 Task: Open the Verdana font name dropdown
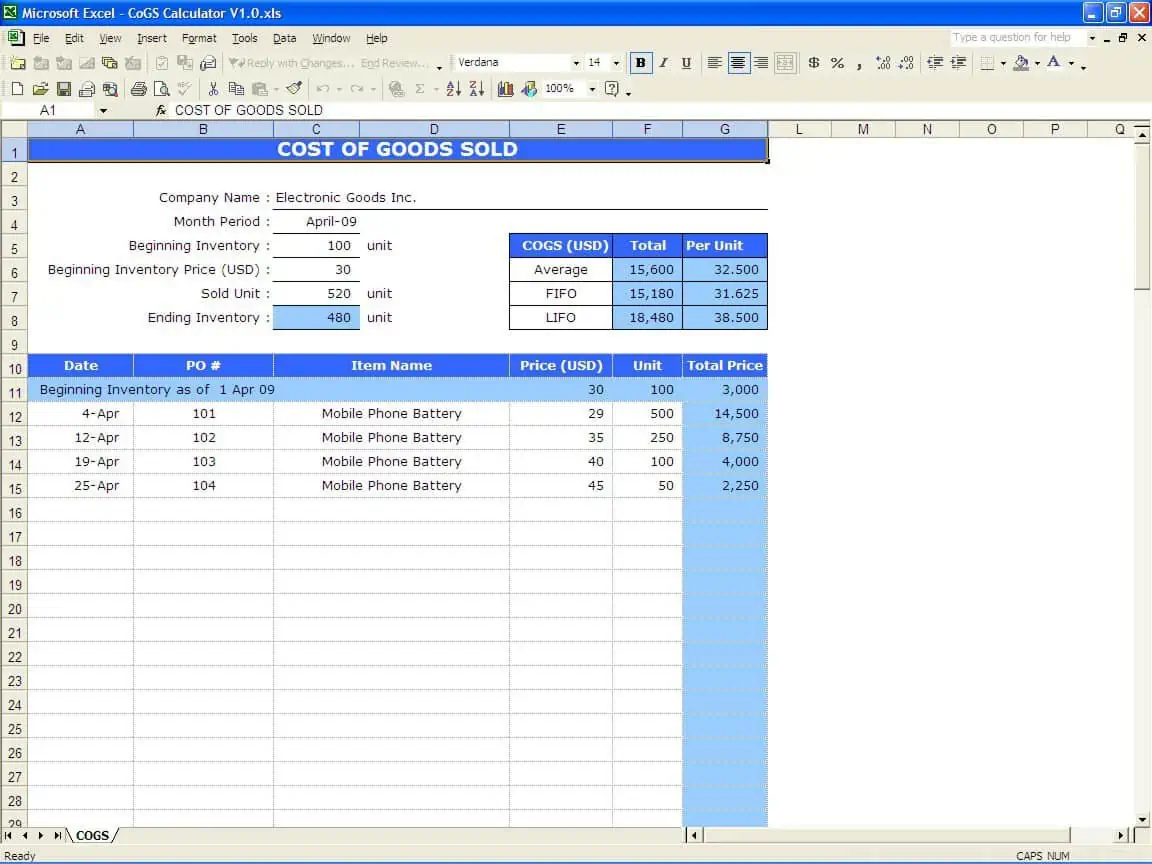tap(576, 63)
